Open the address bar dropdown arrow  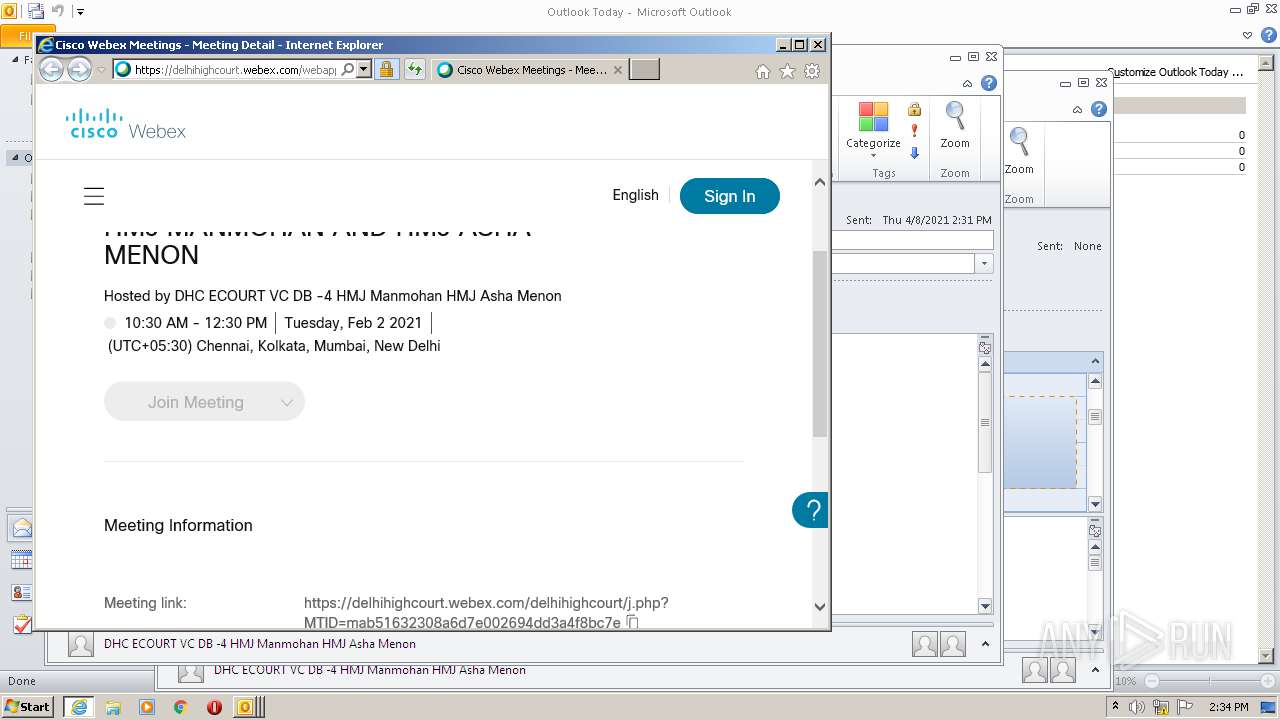coord(364,69)
